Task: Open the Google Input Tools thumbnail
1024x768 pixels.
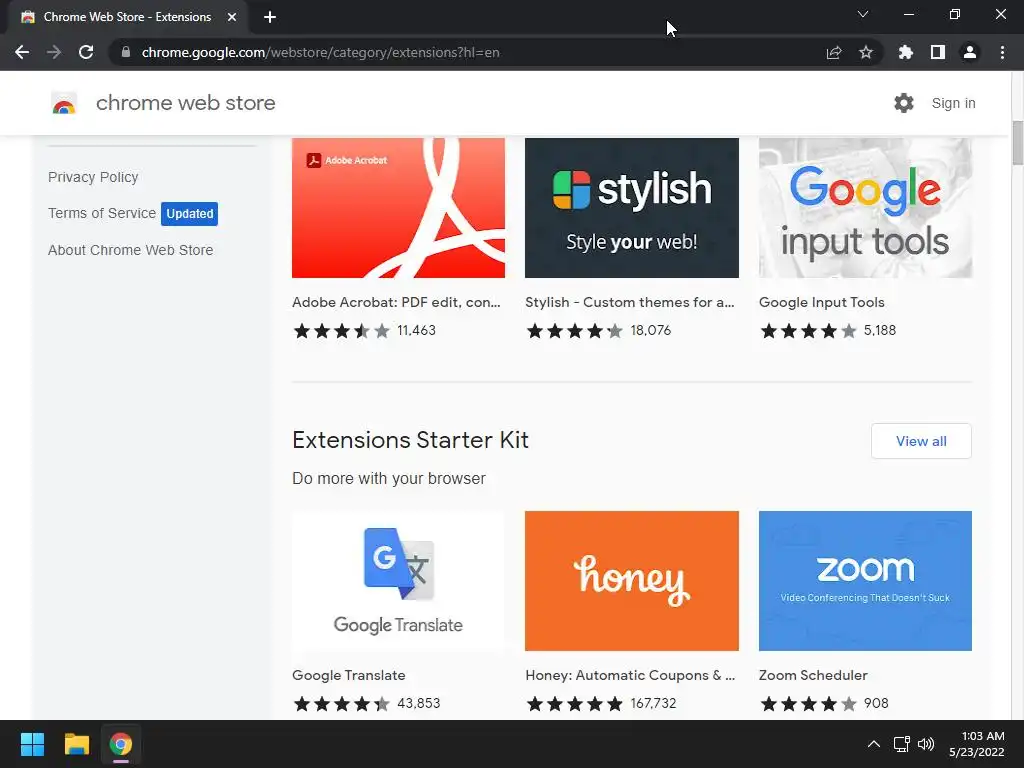Action: pyautogui.click(x=865, y=208)
